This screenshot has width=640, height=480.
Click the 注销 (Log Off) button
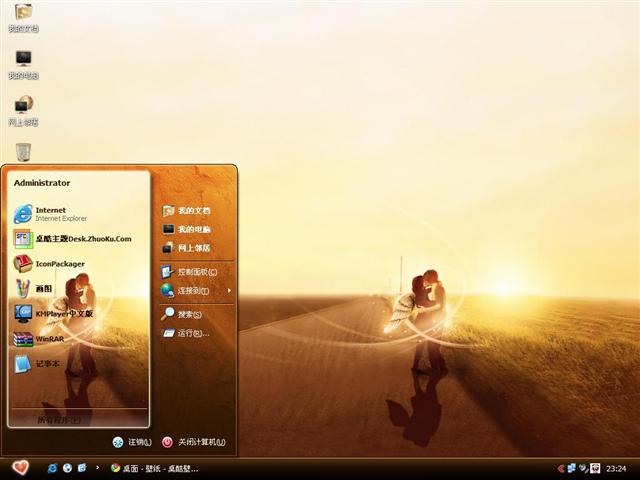coord(132,442)
